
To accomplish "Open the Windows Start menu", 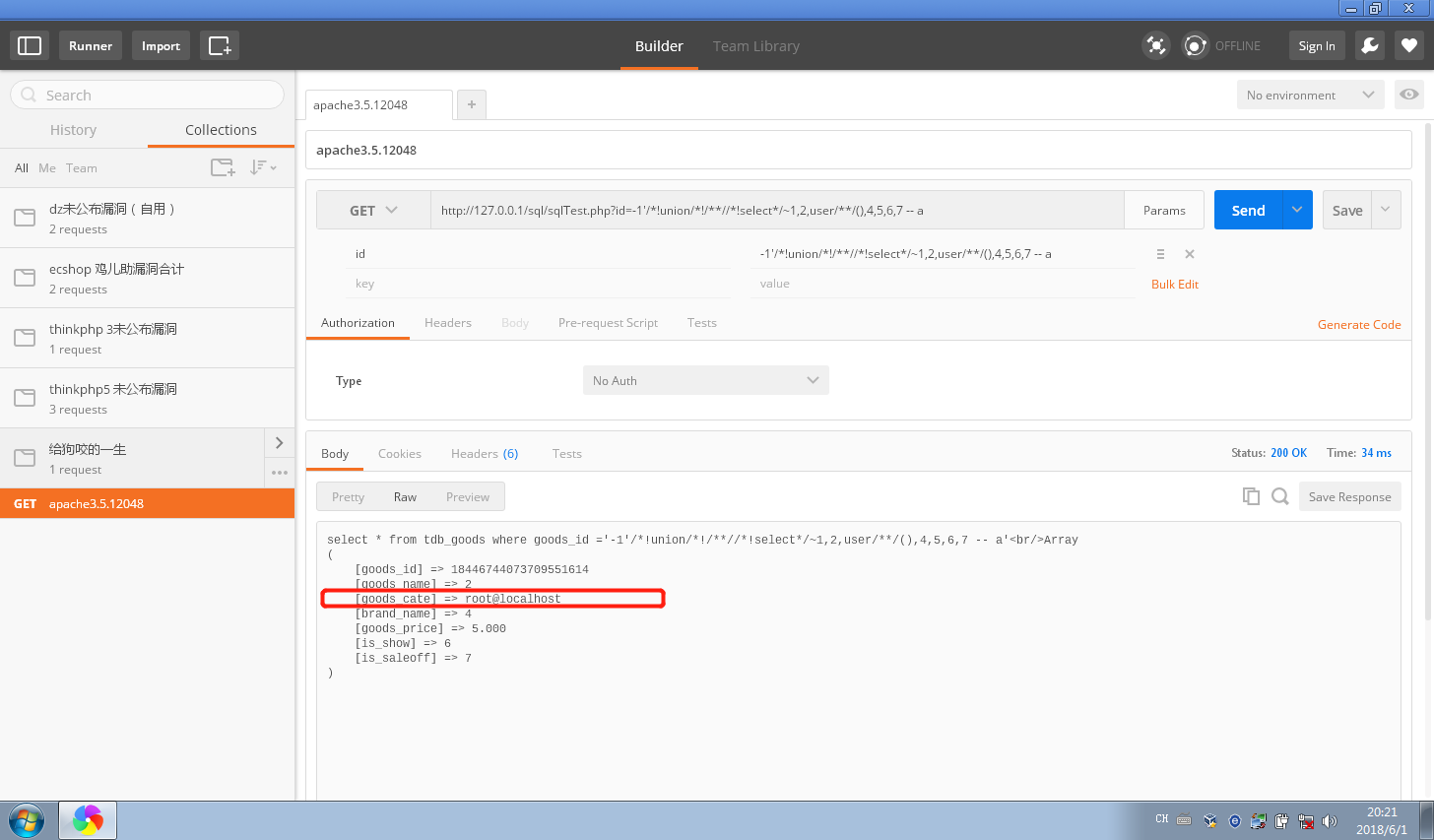I will 27,820.
